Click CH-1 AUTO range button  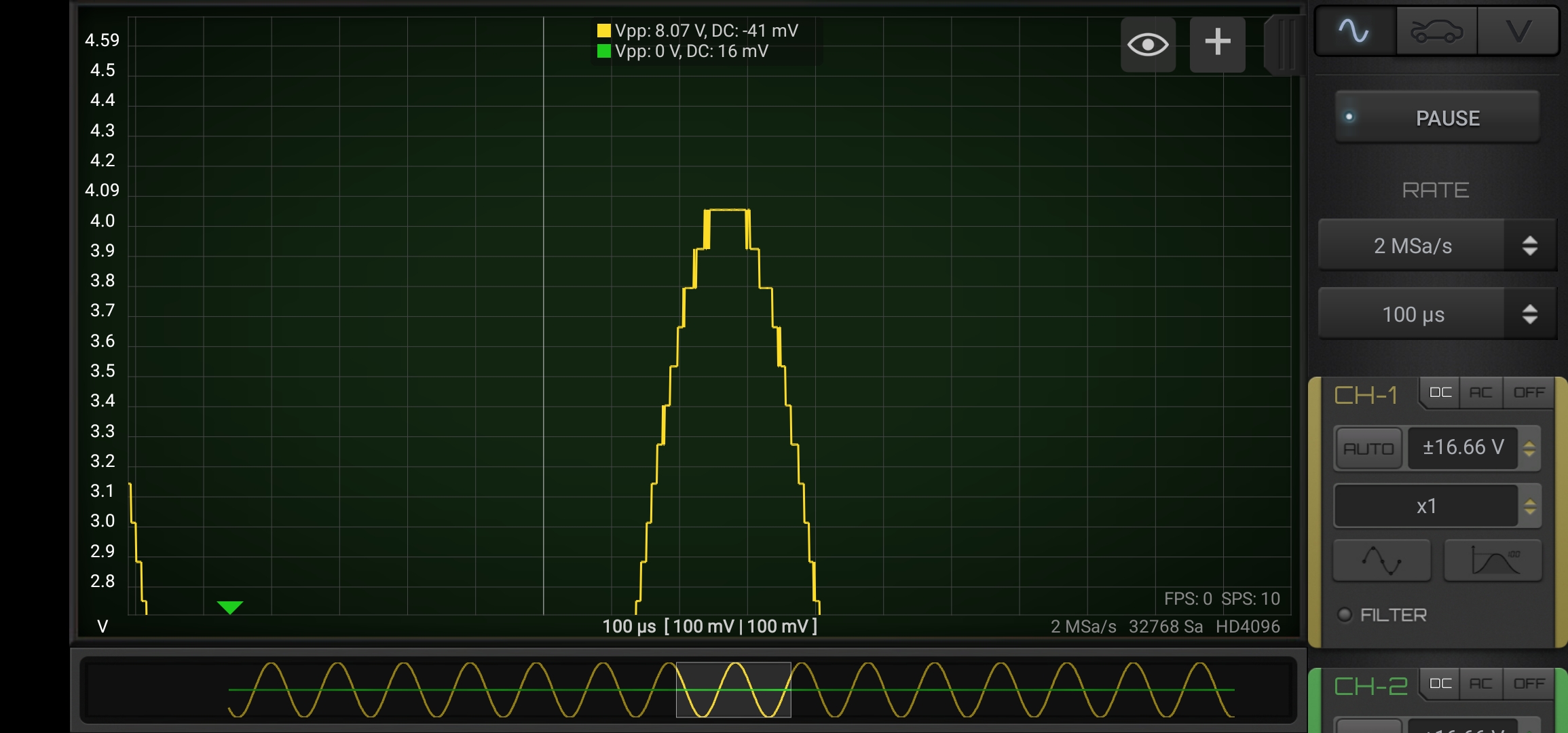click(x=1368, y=449)
